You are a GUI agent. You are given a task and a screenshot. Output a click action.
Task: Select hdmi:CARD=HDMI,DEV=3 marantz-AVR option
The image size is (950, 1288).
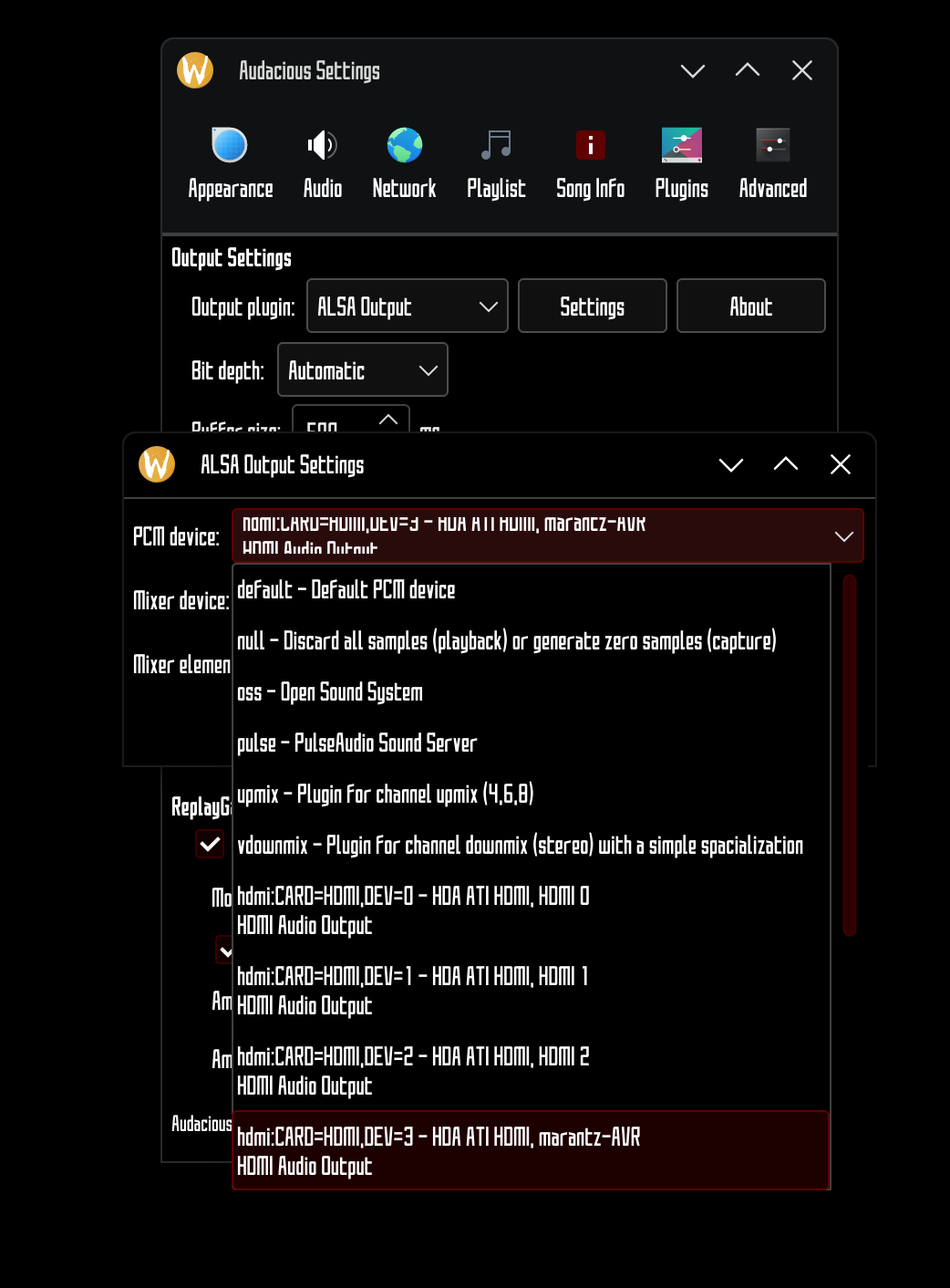pyautogui.click(x=532, y=1151)
